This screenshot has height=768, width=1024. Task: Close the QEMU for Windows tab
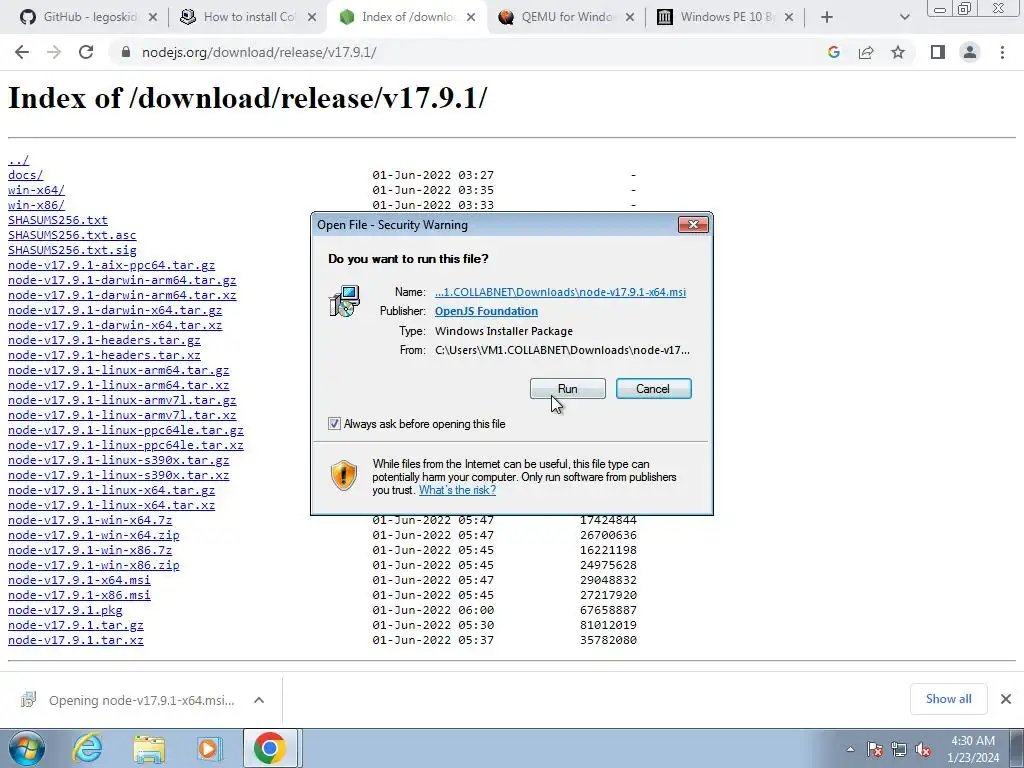[x=630, y=17]
